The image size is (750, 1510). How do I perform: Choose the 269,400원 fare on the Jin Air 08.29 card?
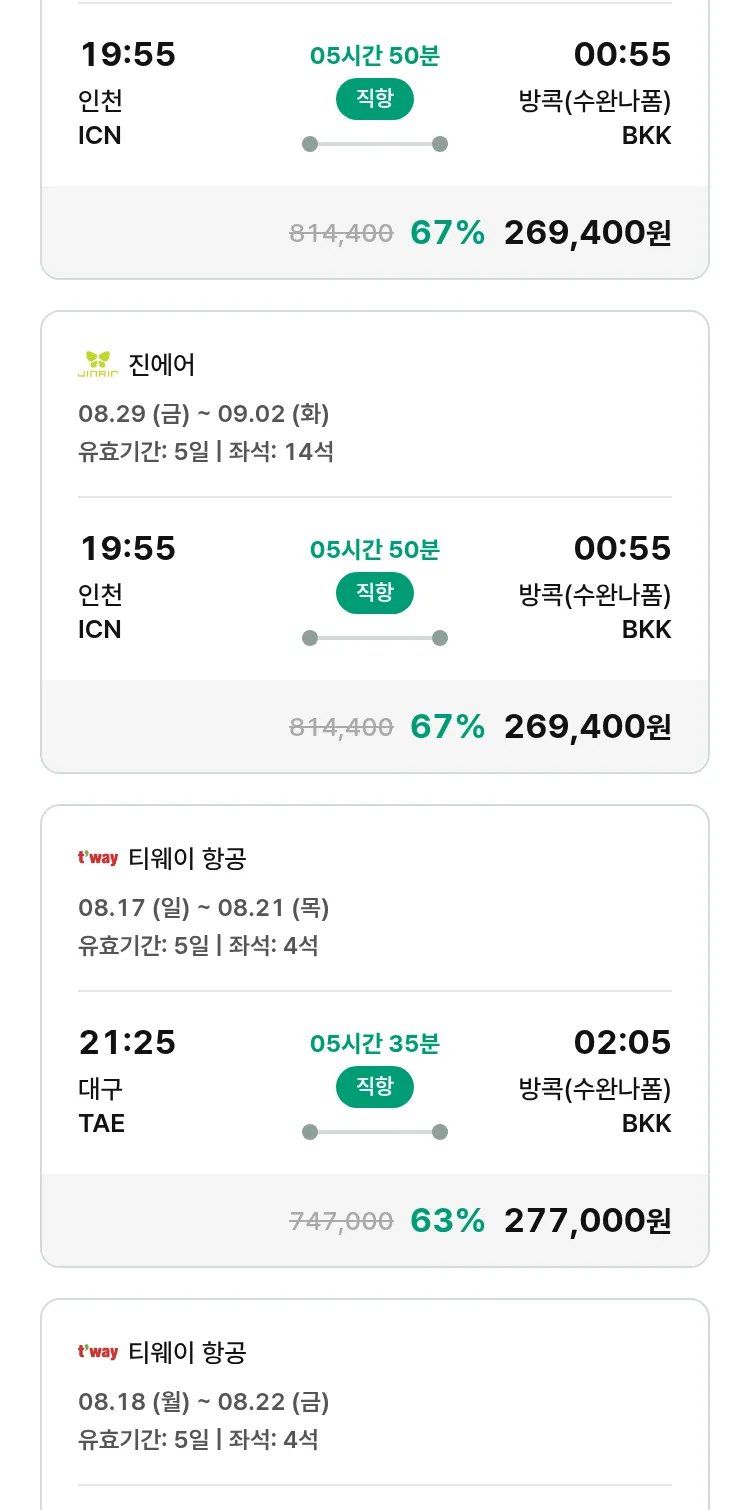(587, 726)
